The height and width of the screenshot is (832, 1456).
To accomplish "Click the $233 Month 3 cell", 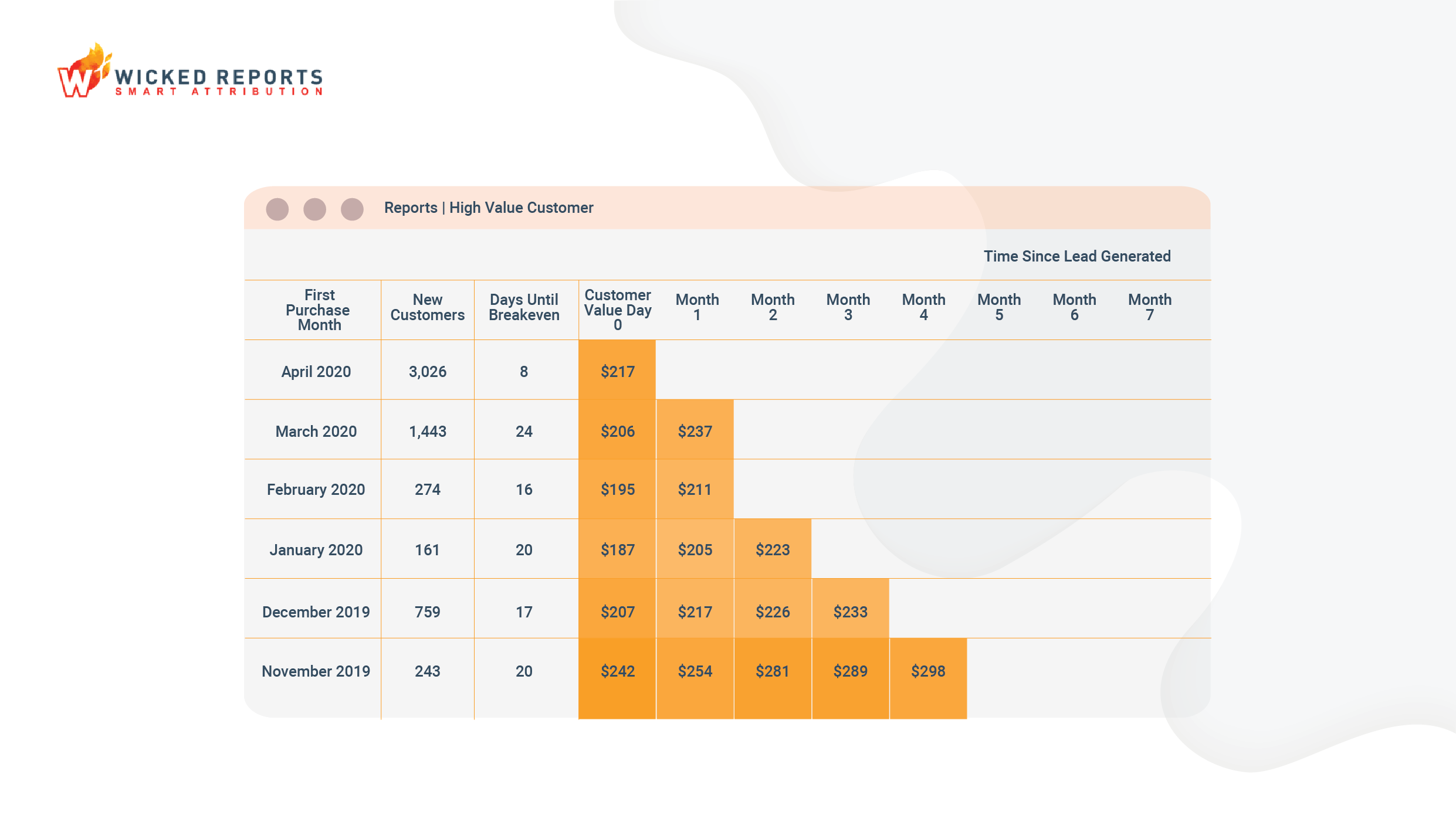I will coord(851,609).
